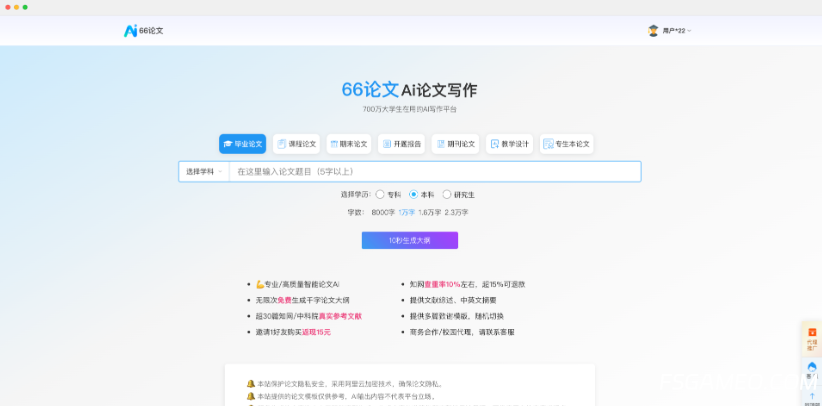The height and width of the screenshot is (406, 822).
Task: Open the 专升本论文 tab
Action: 567,144
